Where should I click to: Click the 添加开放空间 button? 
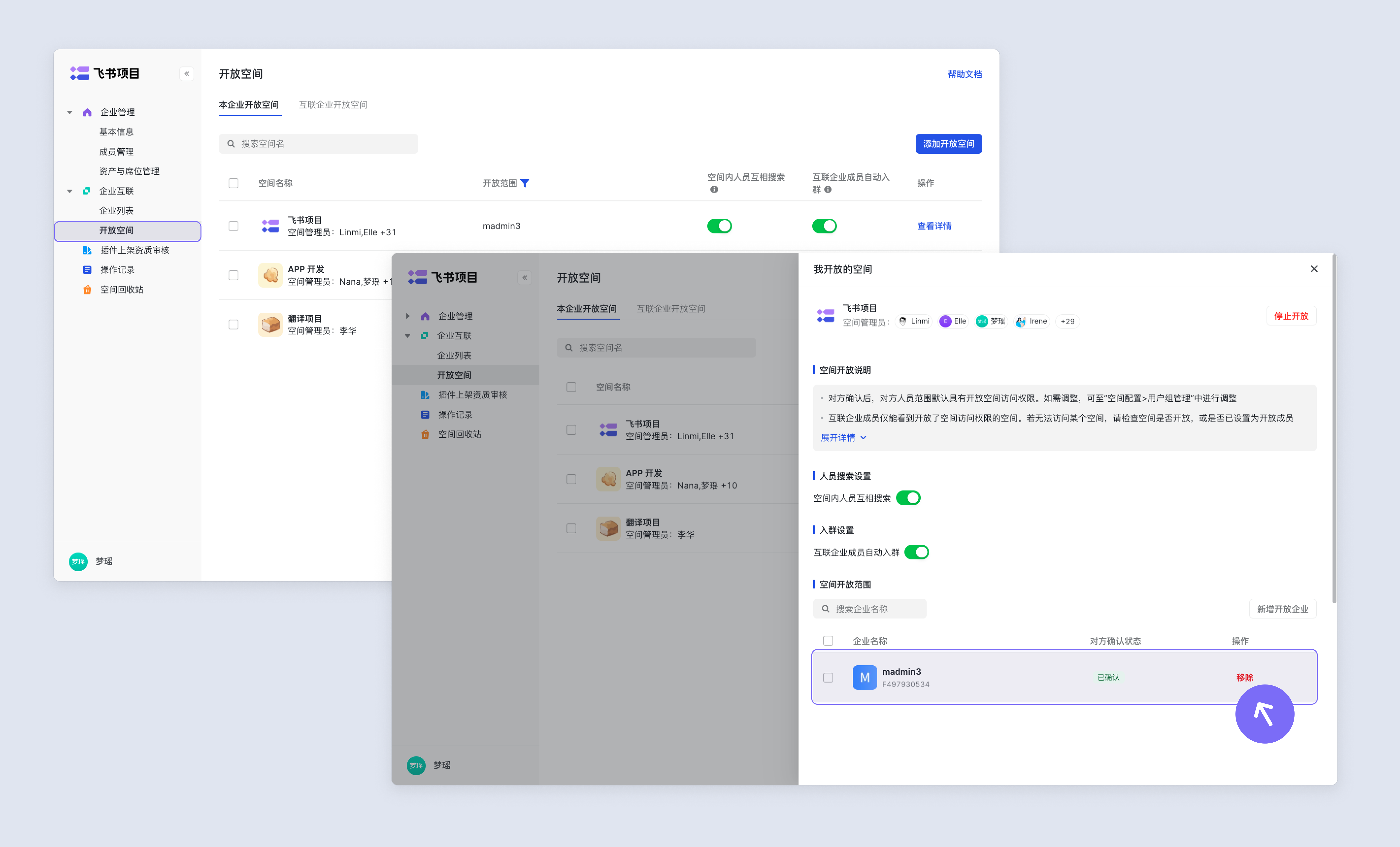pyautogui.click(x=948, y=144)
